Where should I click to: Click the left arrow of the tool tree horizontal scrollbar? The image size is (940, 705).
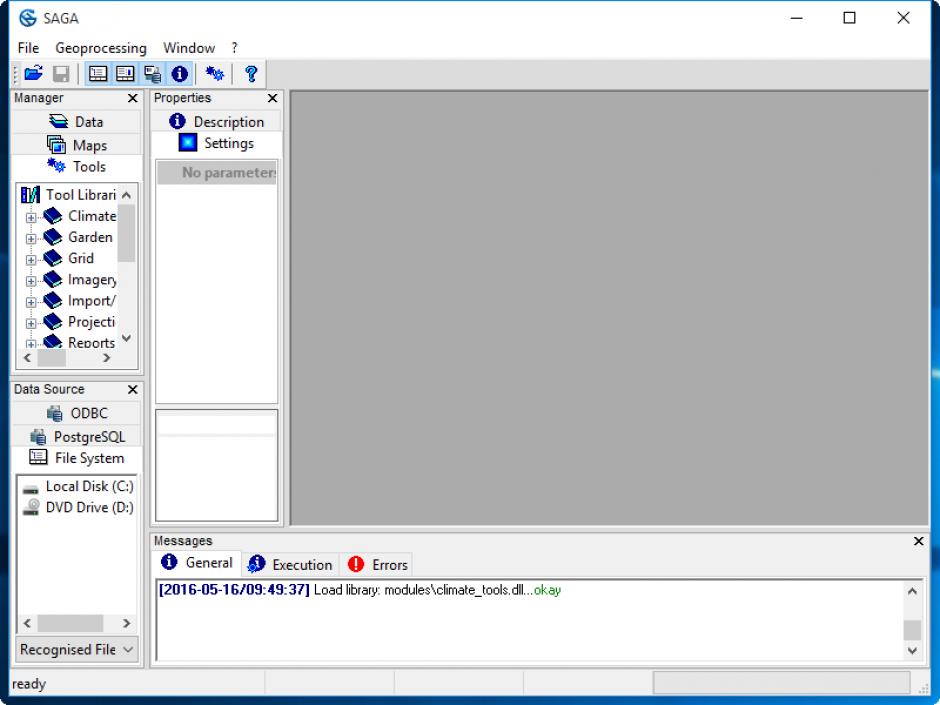tap(27, 358)
